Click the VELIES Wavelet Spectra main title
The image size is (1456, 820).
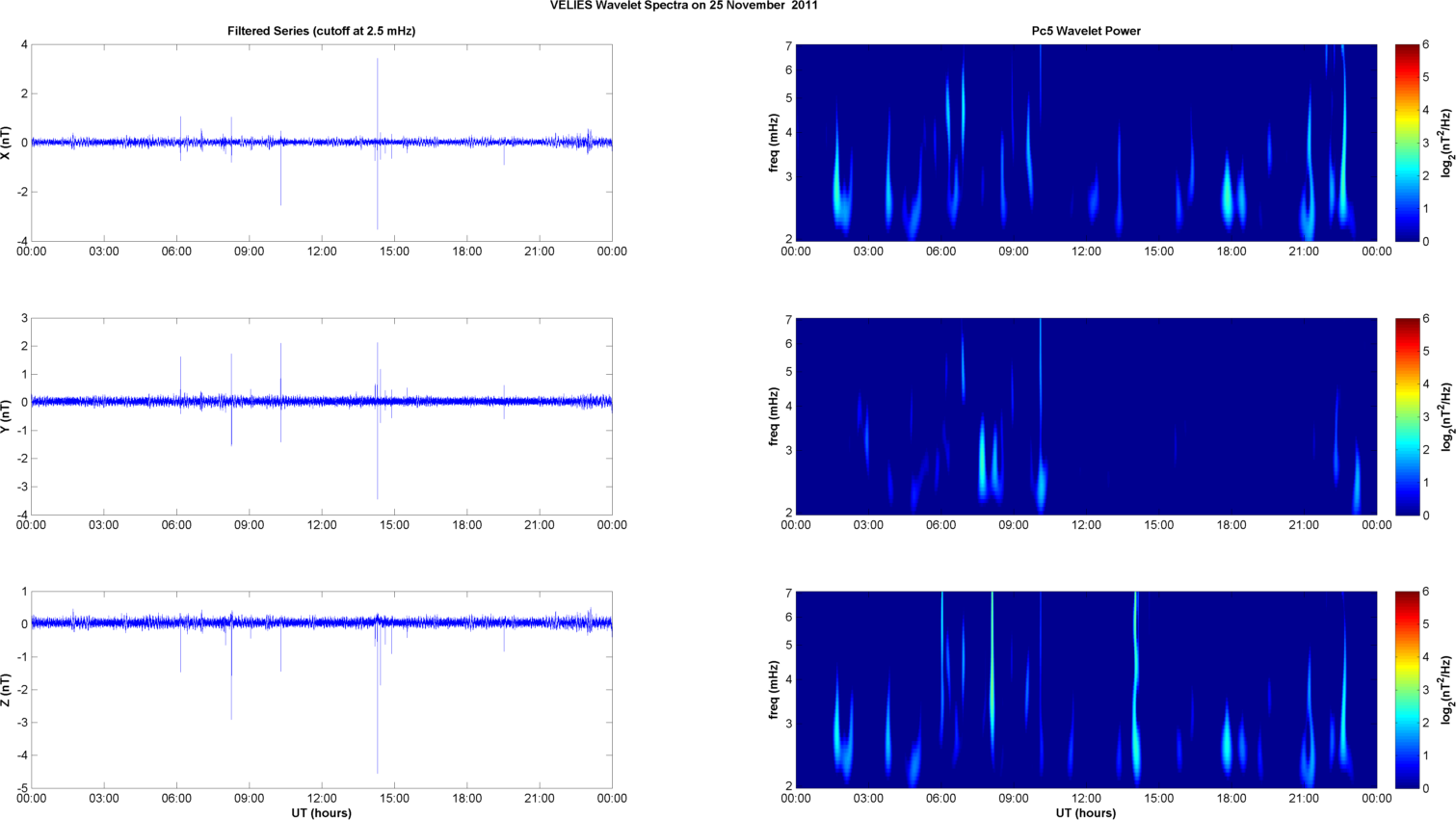683,6
